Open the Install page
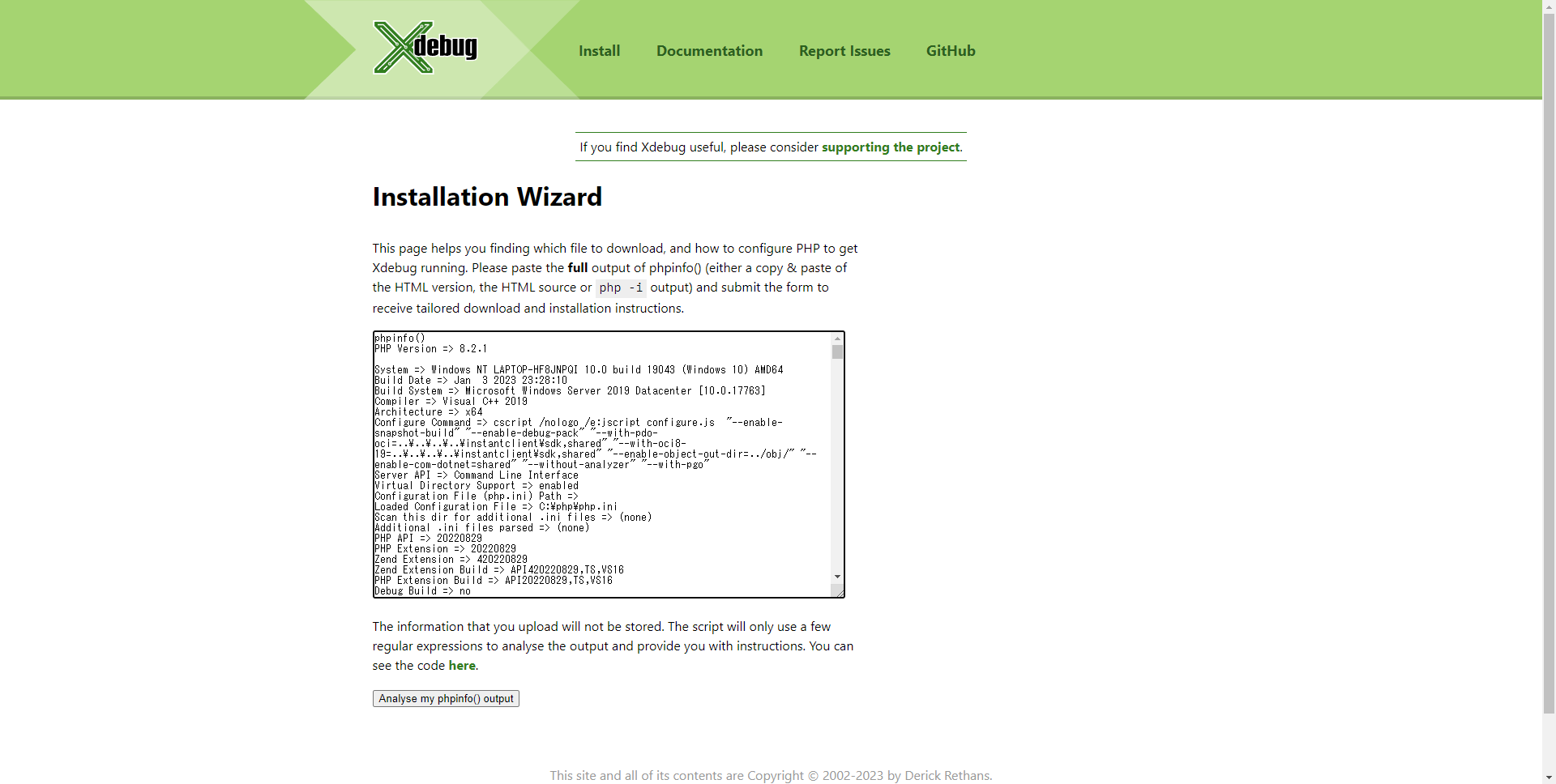Viewport: 1556px width, 784px height. click(x=599, y=51)
